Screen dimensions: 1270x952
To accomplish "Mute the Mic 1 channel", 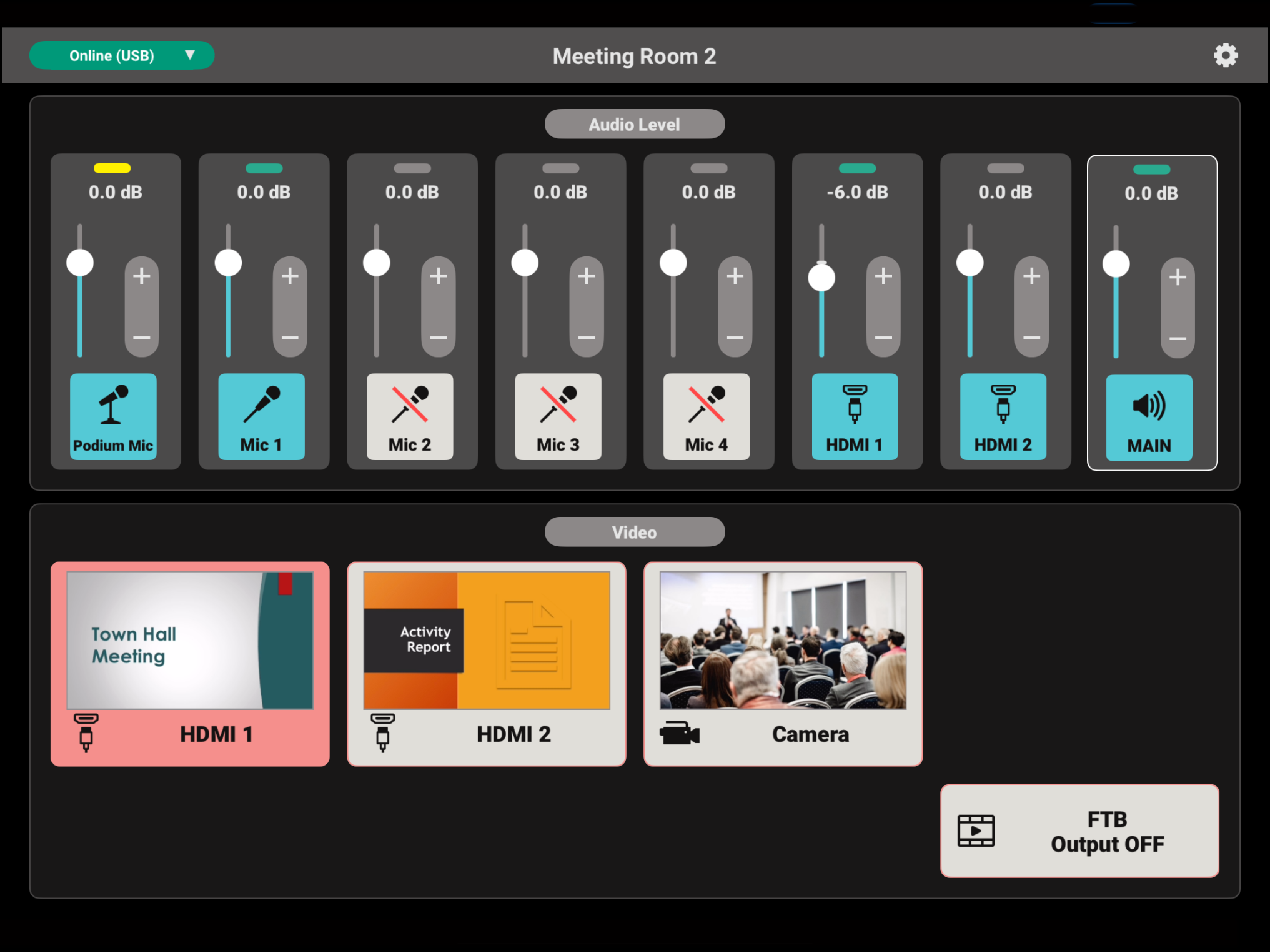I will point(261,416).
